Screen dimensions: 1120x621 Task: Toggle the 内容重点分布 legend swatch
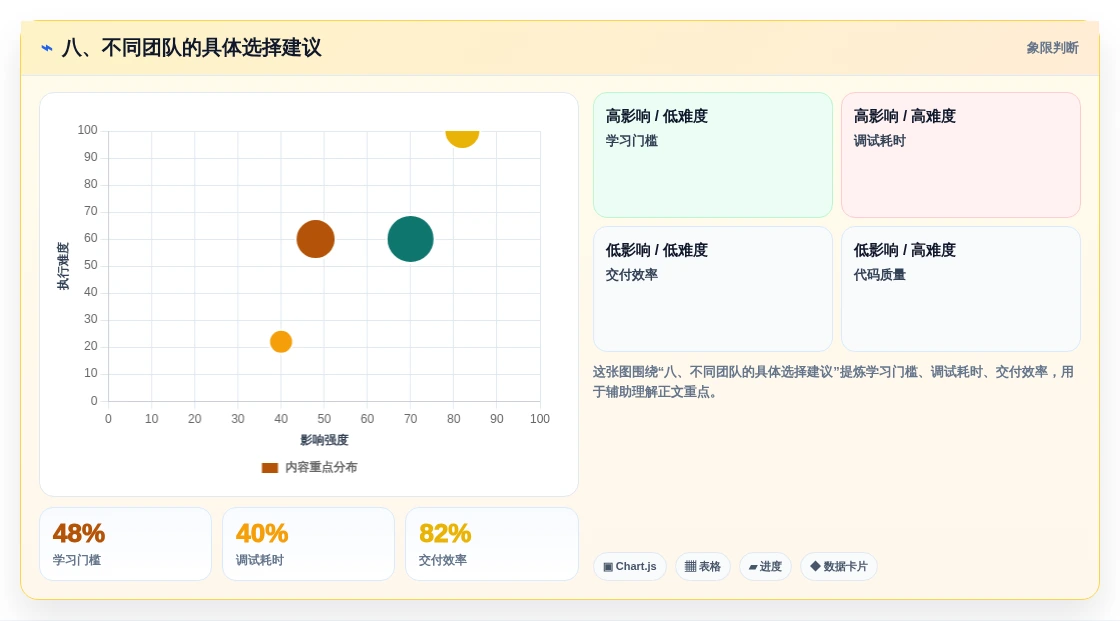(x=269, y=467)
